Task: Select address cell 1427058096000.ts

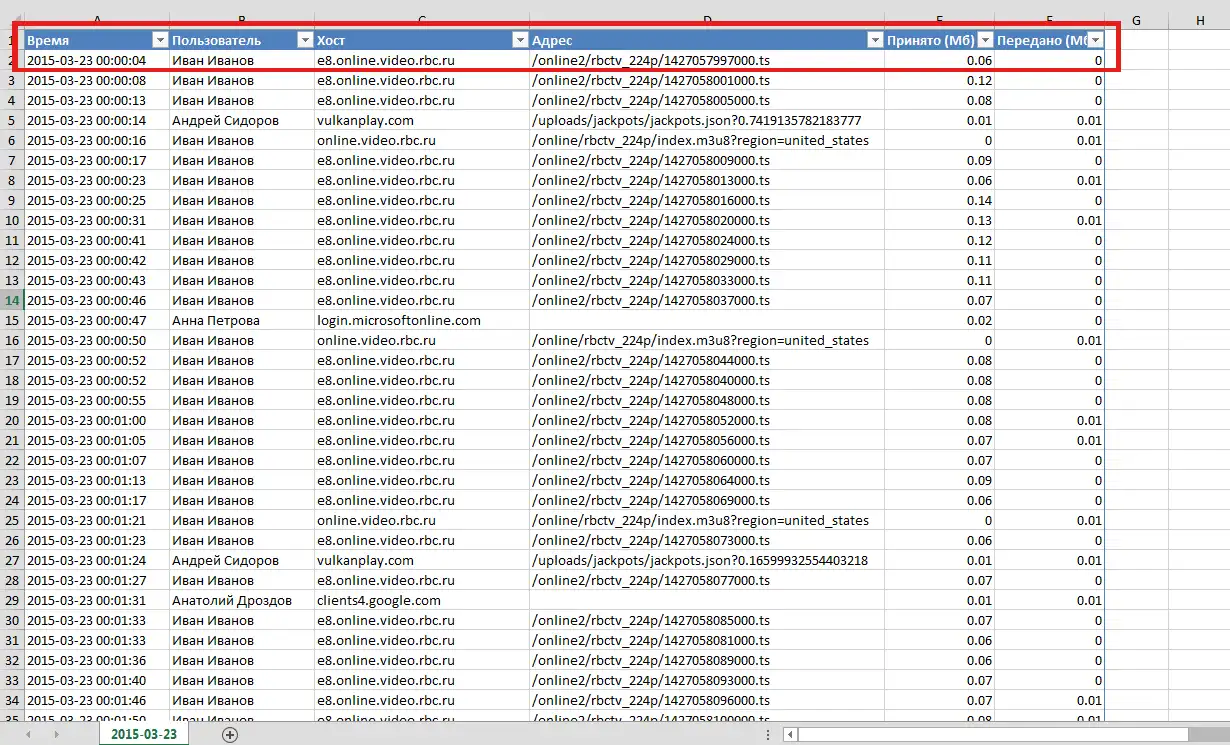Action: [x=706, y=700]
